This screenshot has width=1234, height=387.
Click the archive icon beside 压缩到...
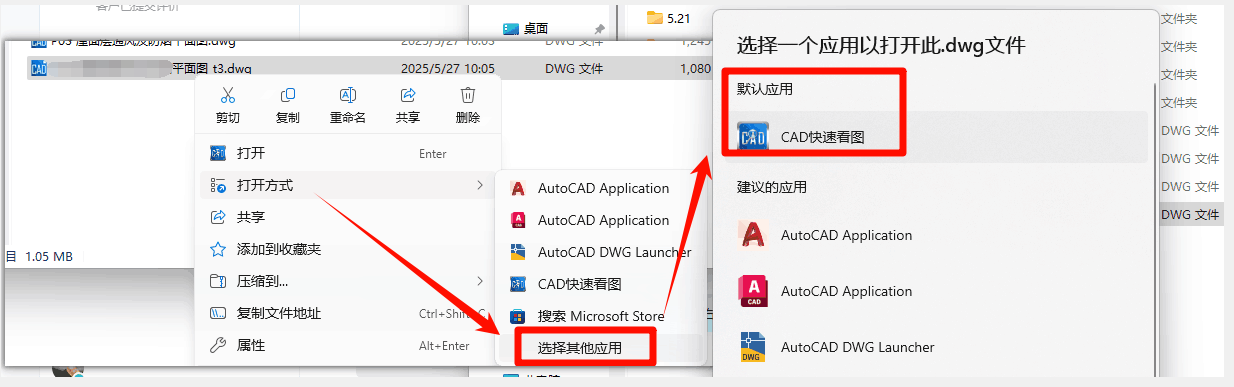tap(218, 281)
